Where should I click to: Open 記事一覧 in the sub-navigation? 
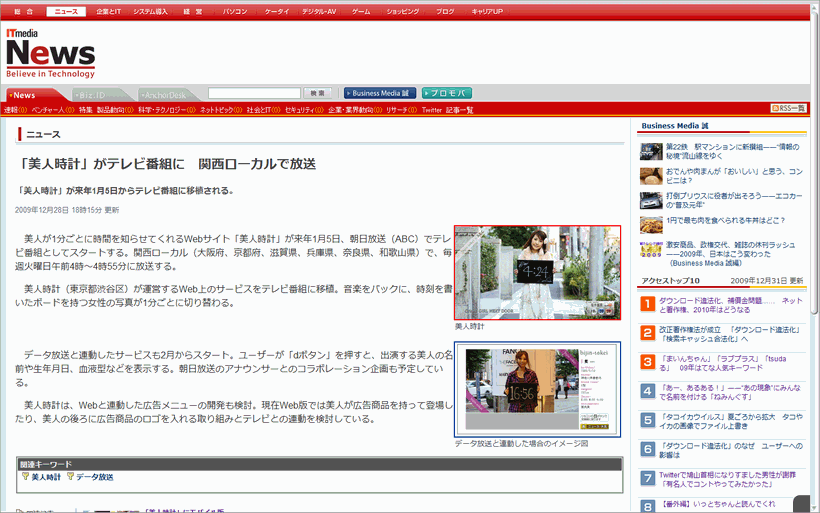459,110
